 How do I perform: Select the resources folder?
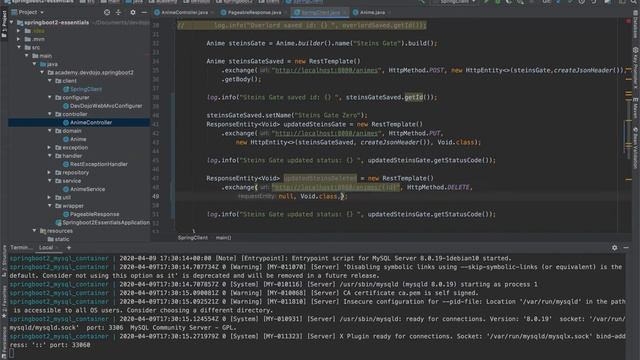[x=56, y=231]
